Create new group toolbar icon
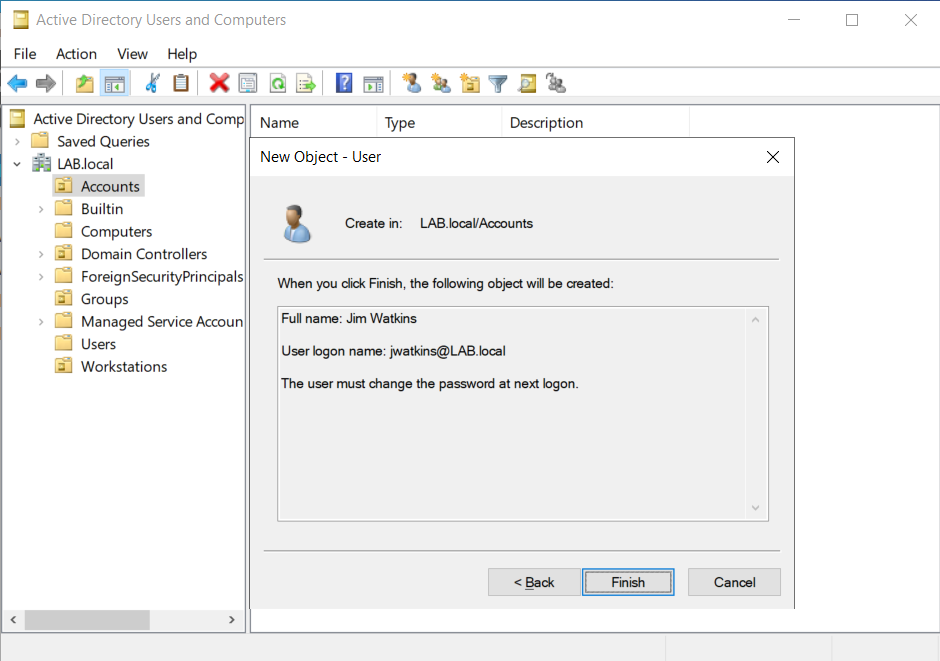 click(x=441, y=83)
